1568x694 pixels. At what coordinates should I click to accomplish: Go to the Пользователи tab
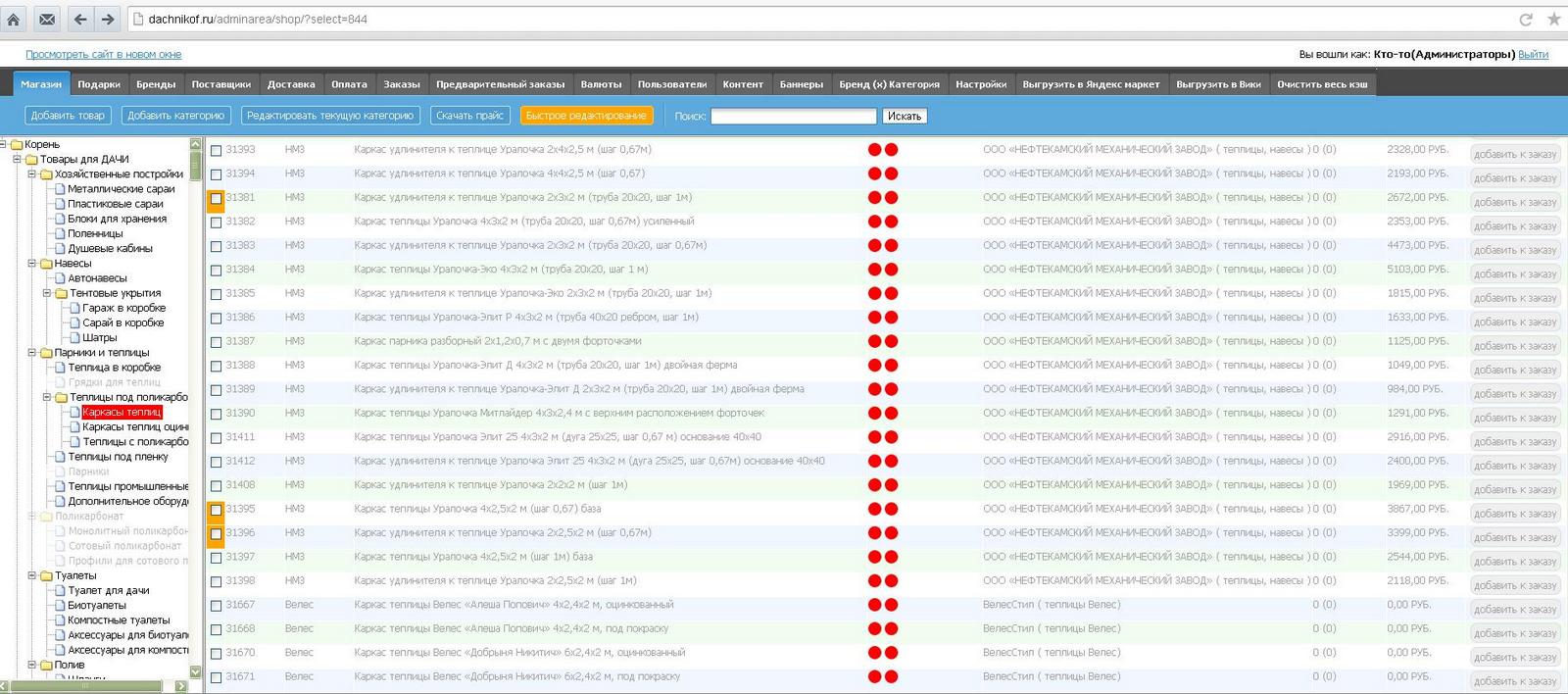coord(672,84)
